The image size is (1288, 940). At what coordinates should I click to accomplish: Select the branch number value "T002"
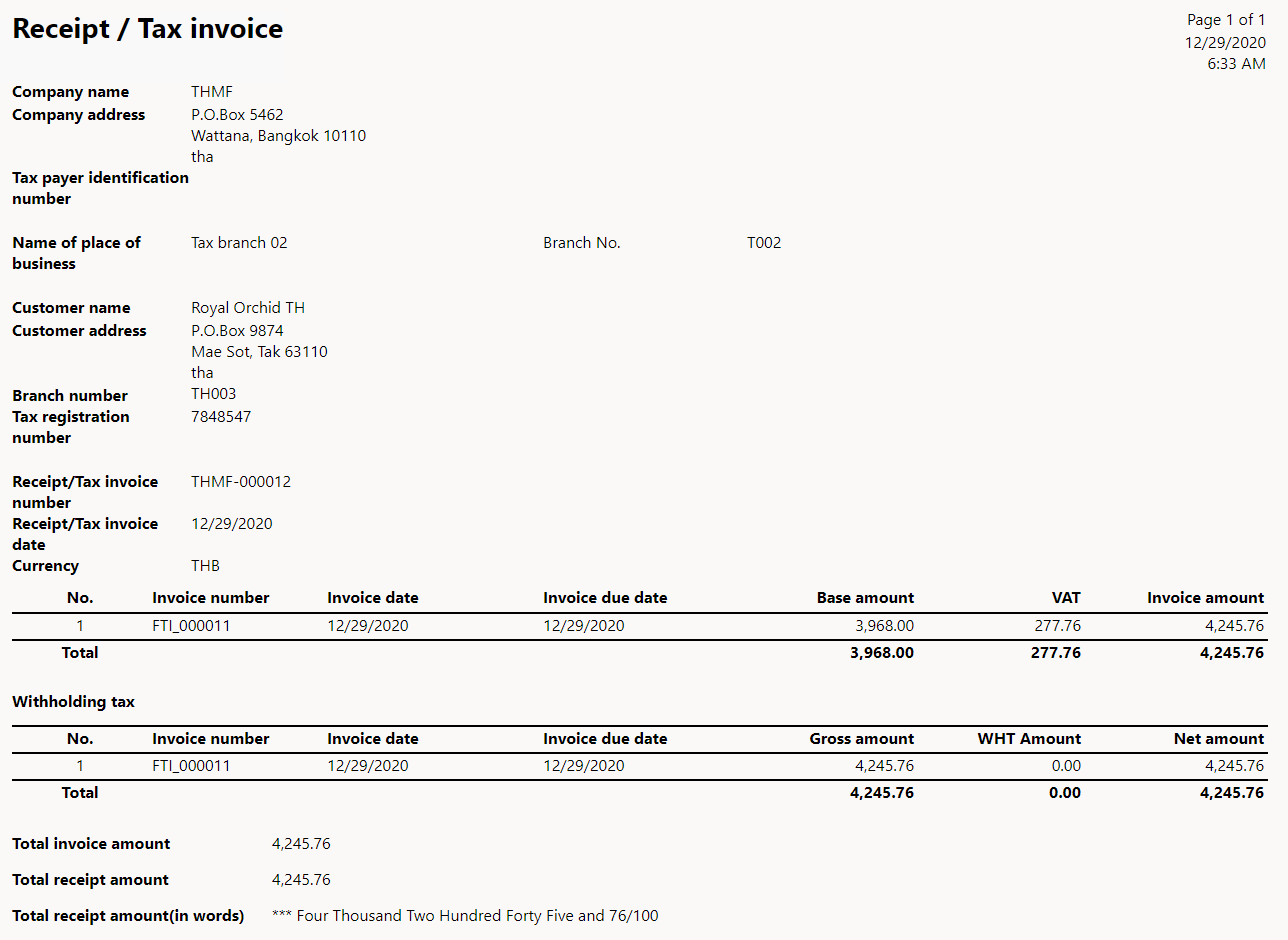point(764,243)
